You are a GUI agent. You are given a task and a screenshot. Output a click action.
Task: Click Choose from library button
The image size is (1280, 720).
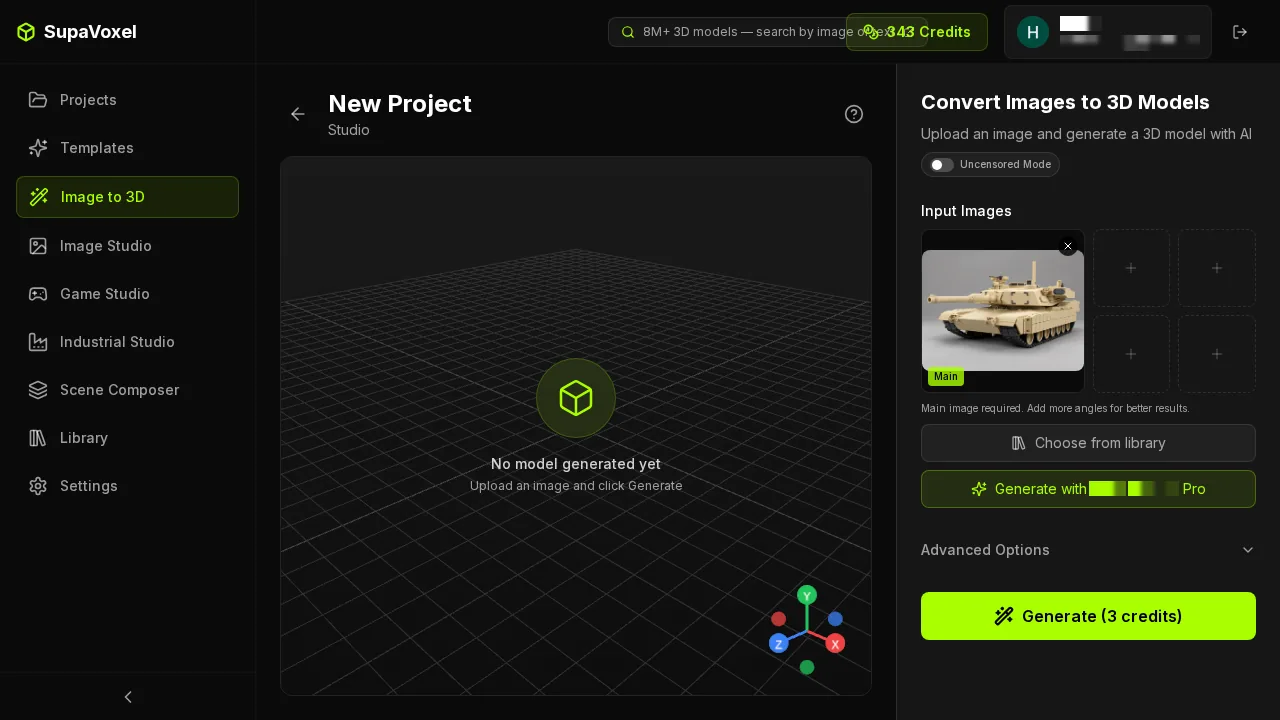pos(1088,443)
